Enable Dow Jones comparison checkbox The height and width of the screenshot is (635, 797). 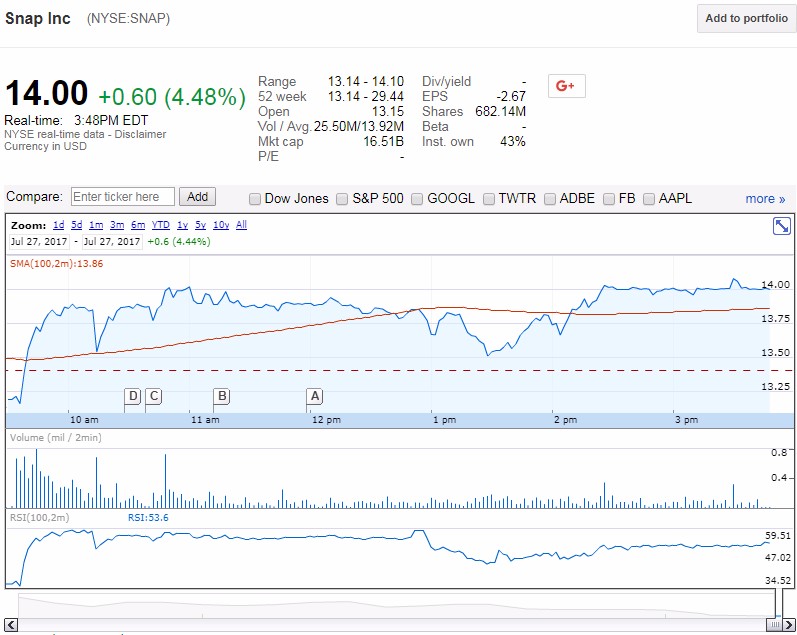pyautogui.click(x=255, y=199)
